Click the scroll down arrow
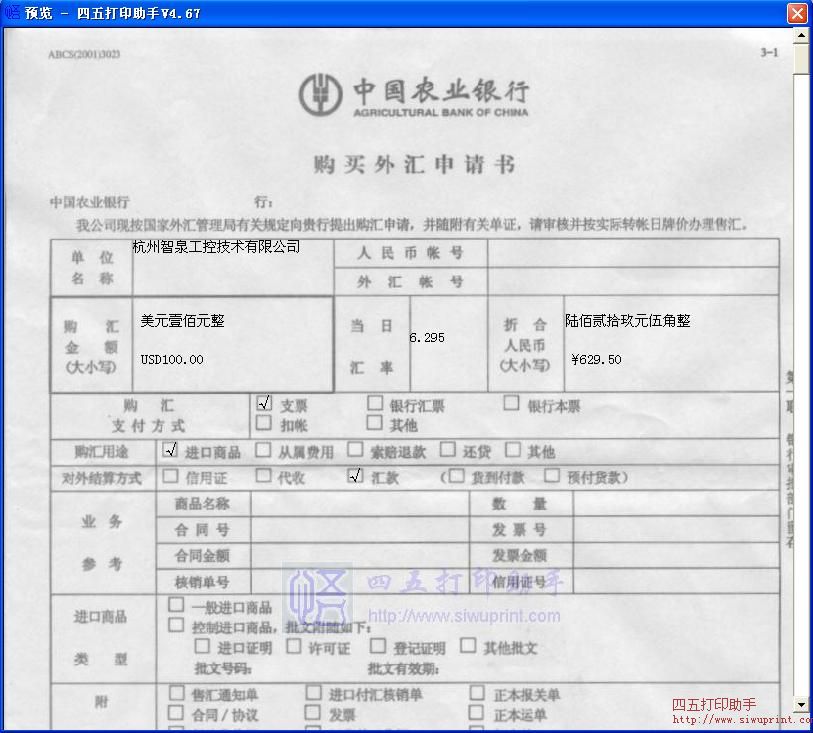This screenshot has height=733, width=813. 800,703
